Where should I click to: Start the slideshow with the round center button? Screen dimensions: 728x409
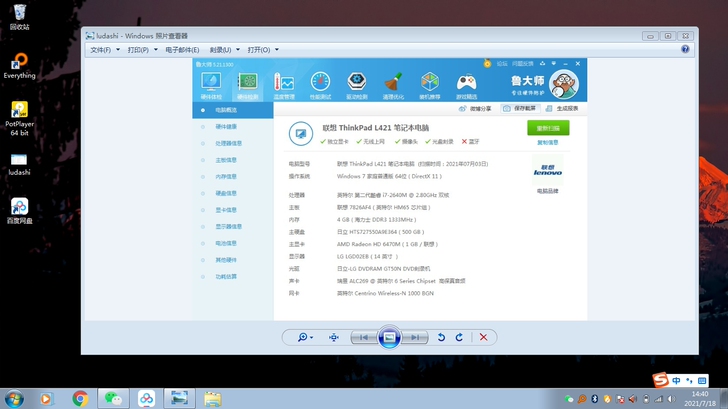tap(389, 338)
